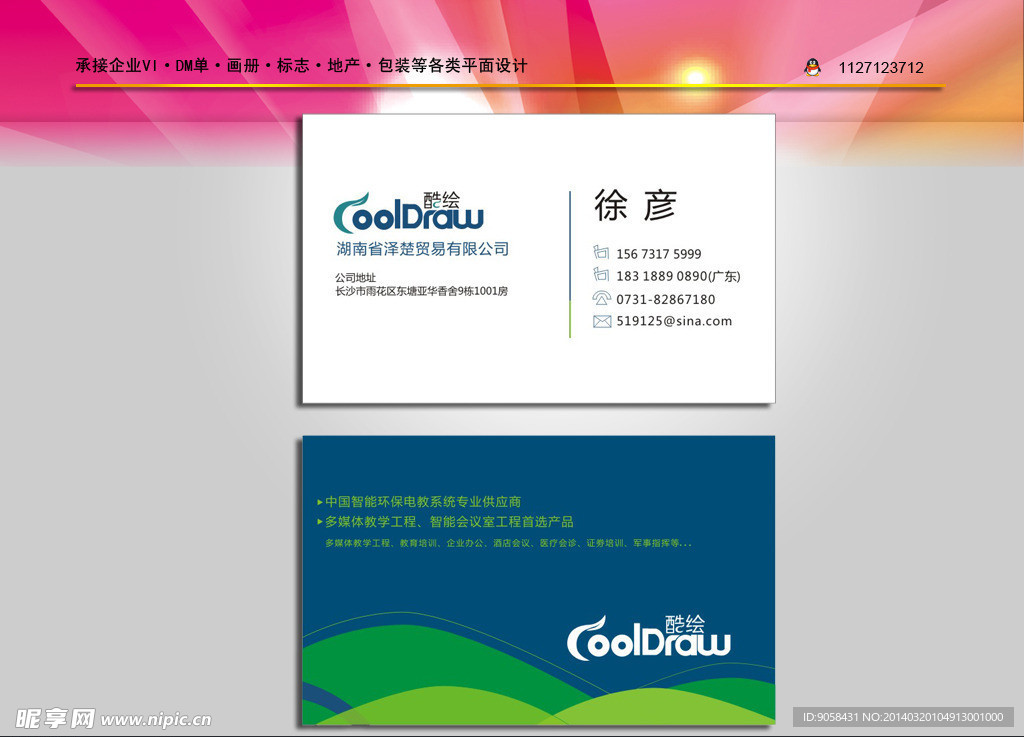The width and height of the screenshot is (1024, 737).
Task: Click landline number 0731-82867180
Action: [665, 300]
